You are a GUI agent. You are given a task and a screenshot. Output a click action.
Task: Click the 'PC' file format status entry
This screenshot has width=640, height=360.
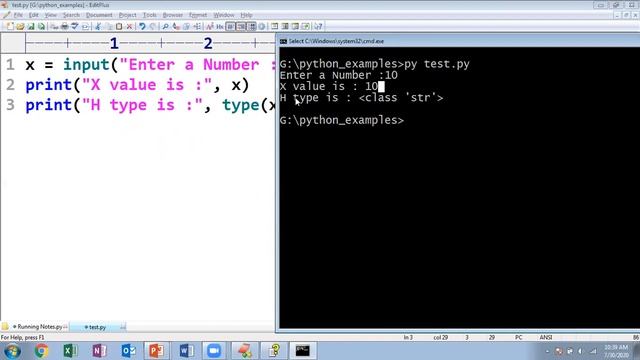pos(518,338)
